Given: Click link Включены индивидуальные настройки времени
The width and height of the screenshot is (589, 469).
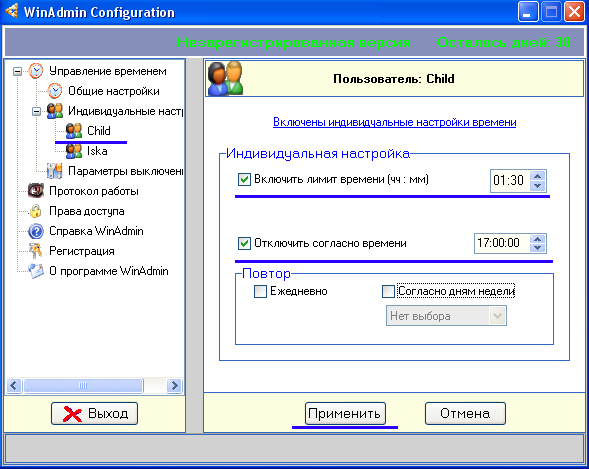Looking at the screenshot, I should 394,122.
